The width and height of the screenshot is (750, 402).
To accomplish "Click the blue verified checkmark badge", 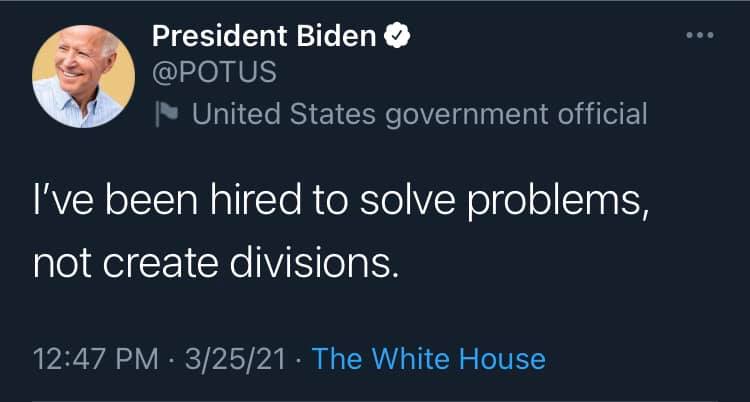I will point(397,39).
